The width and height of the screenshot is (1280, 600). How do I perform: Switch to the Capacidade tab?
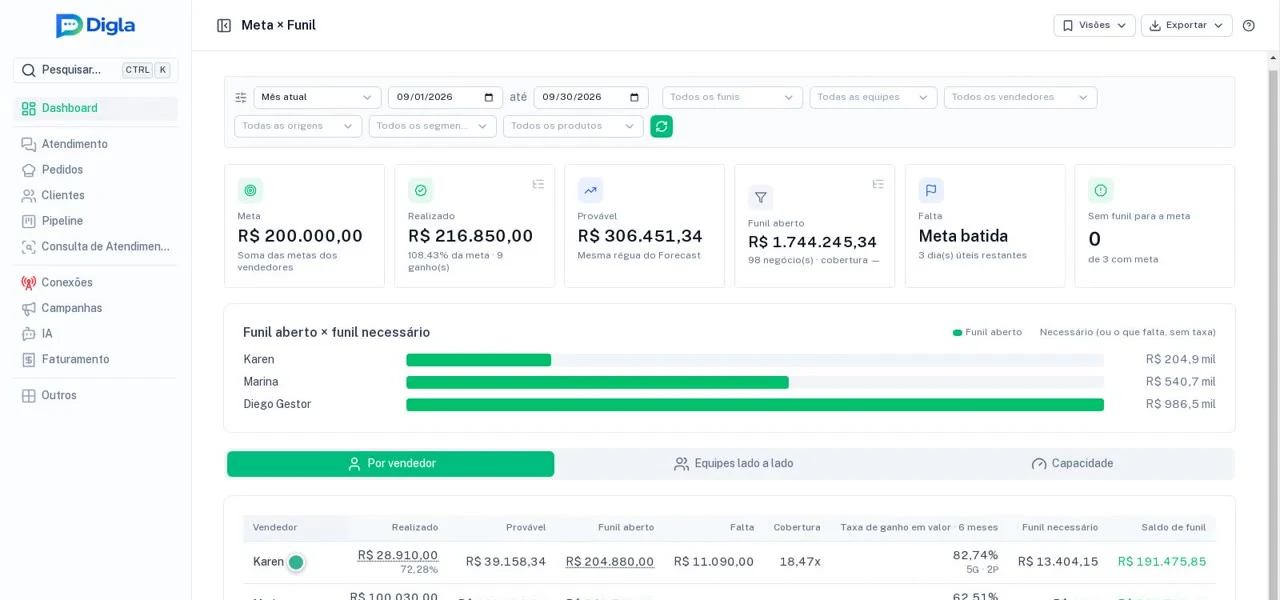pos(1072,464)
